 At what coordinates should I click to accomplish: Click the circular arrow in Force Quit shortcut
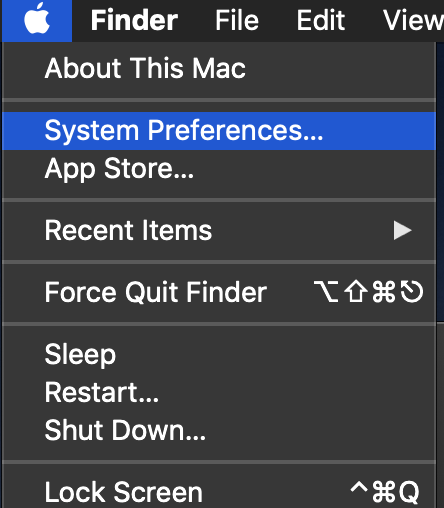412,292
